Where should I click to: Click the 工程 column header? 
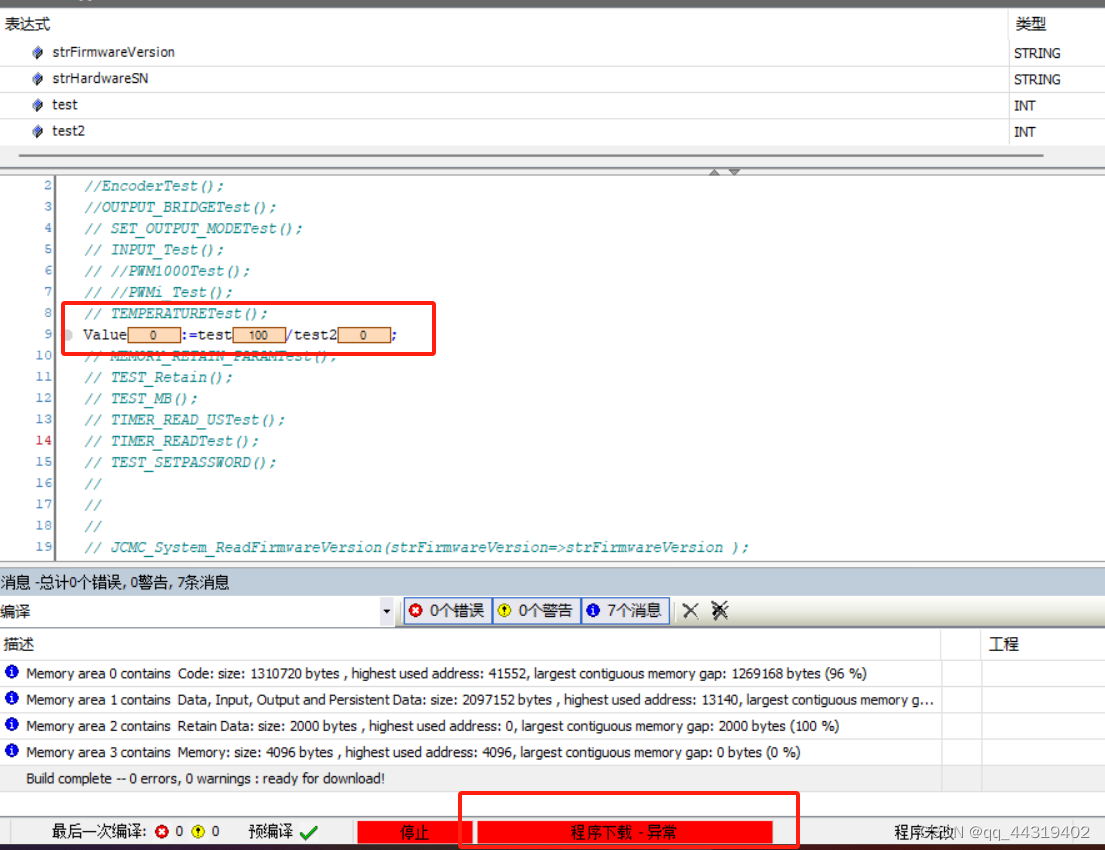click(1004, 643)
